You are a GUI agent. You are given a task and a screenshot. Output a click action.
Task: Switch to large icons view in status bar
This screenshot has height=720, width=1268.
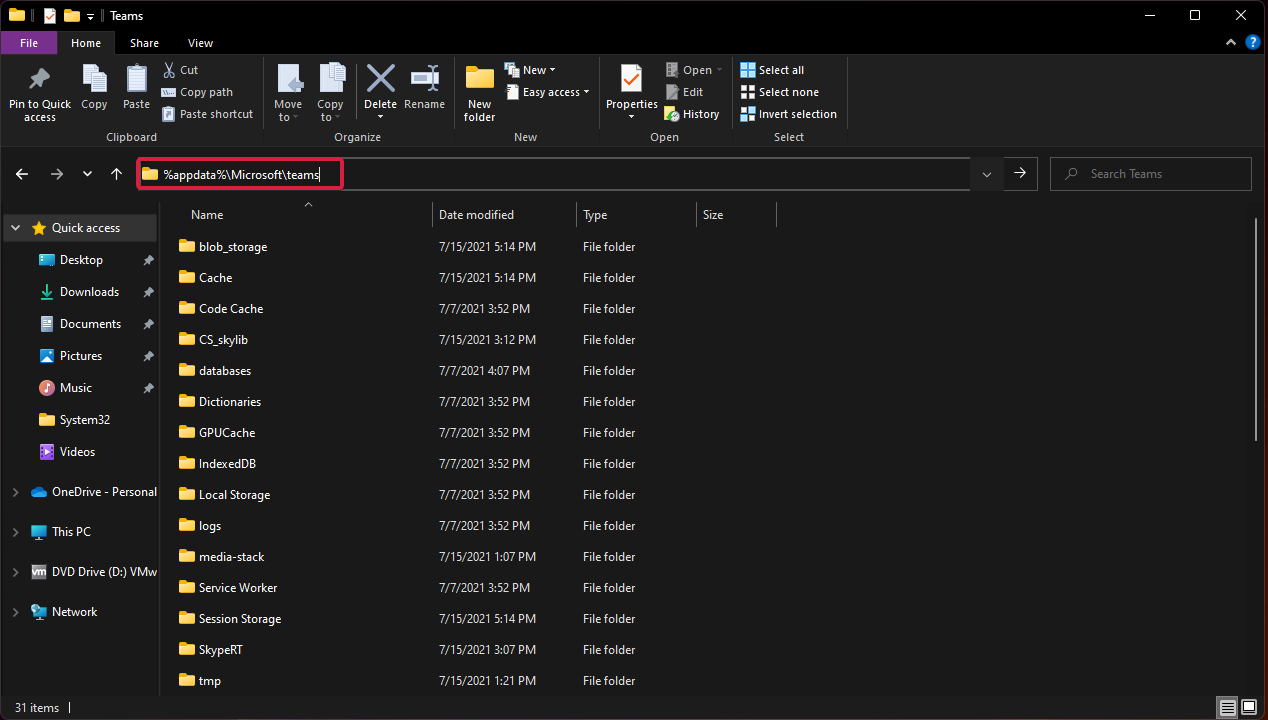1247,708
